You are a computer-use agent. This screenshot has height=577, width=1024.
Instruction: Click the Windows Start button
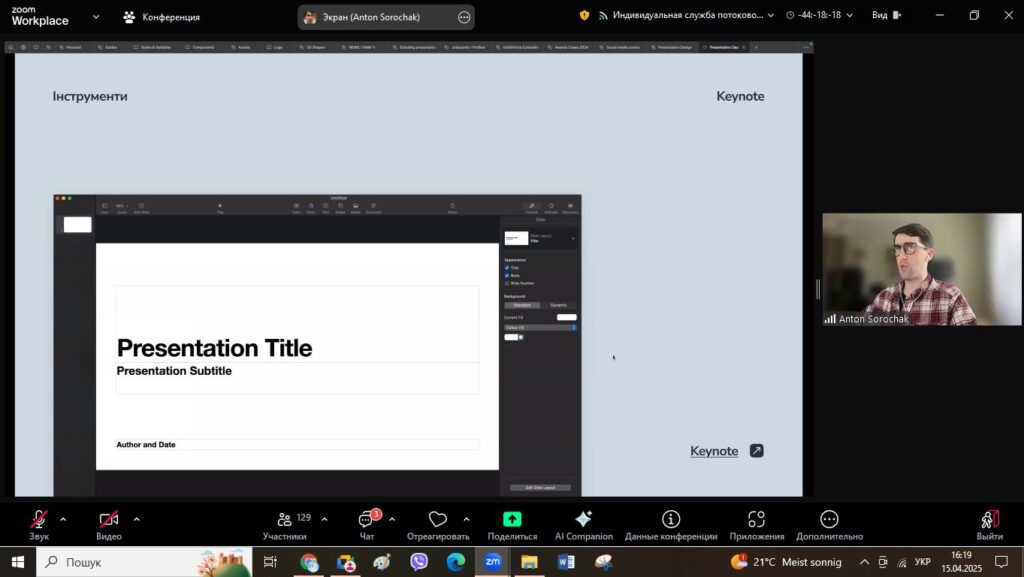pyautogui.click(x=18, y=561)
